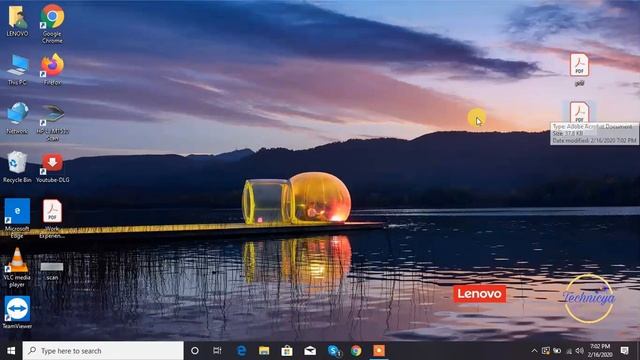Switch to the orange recorder app on taskbar
Viewport: 640px width, 360px height.
[379, 351]
